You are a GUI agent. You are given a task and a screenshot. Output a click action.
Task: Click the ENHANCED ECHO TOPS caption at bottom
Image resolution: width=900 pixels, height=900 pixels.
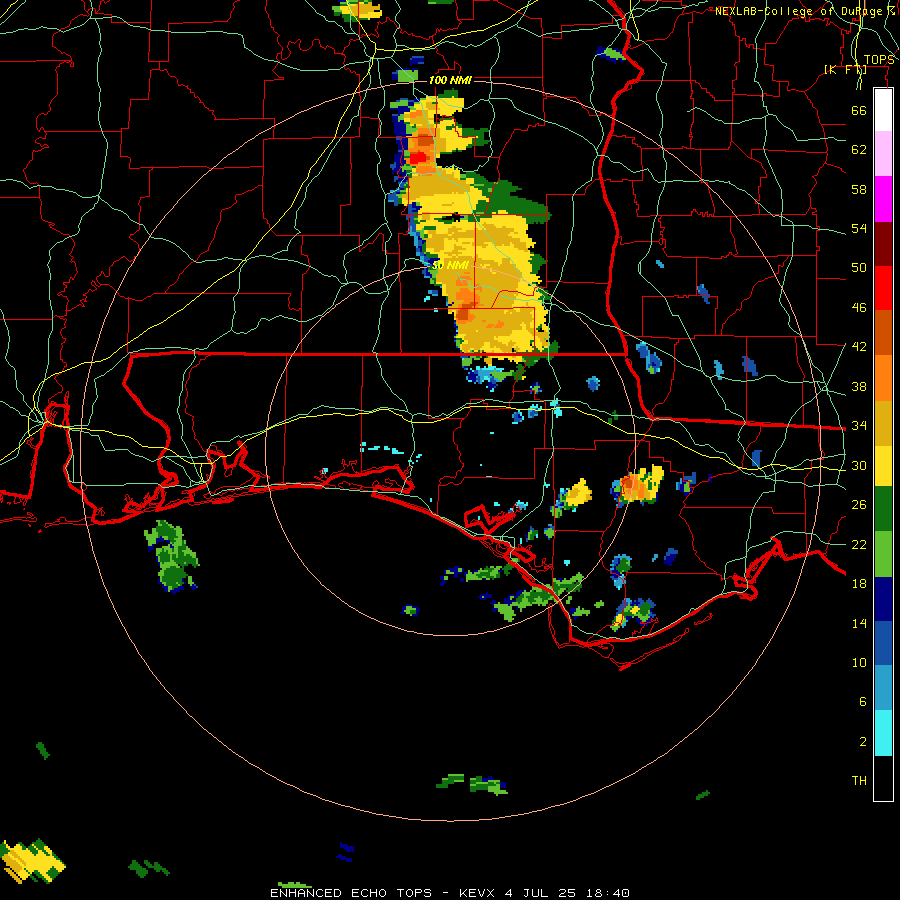coord(450,893)
